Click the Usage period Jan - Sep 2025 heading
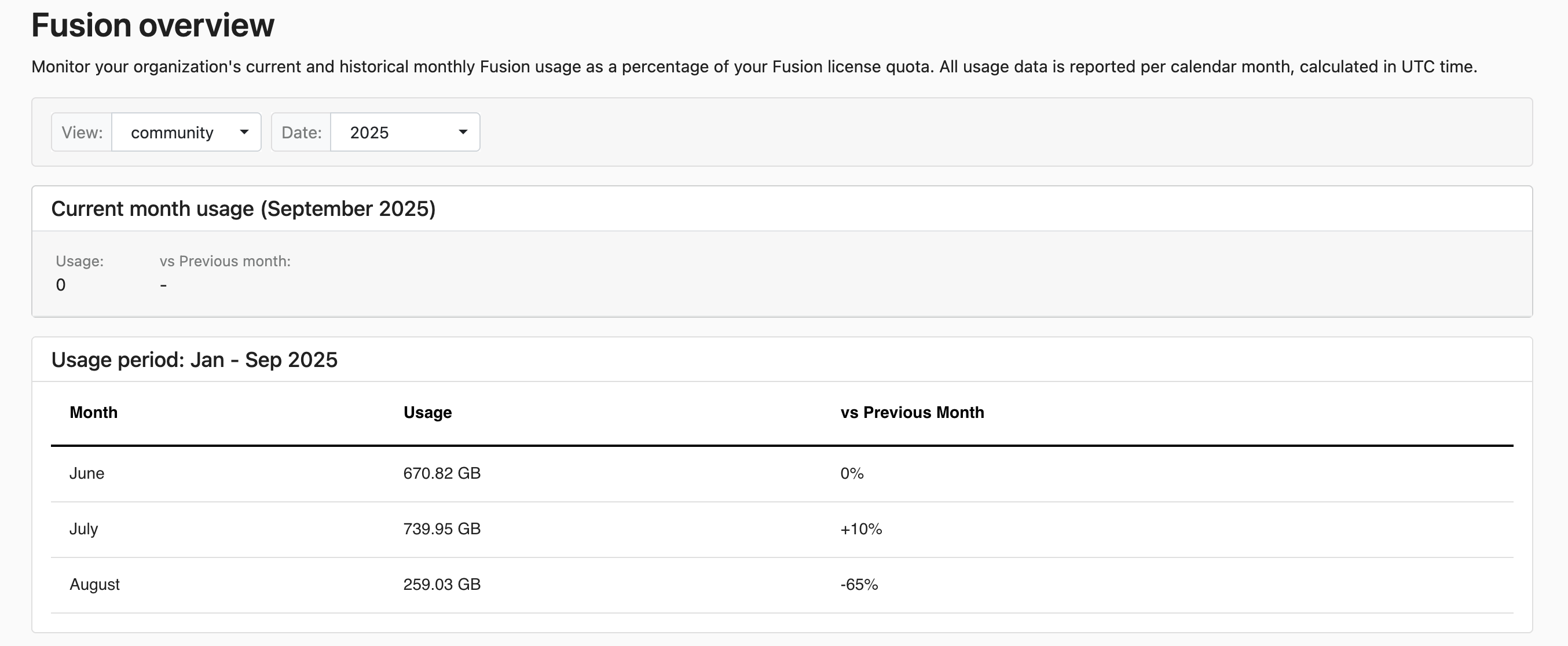1568x646 pixels. click(x=194, y=359)
